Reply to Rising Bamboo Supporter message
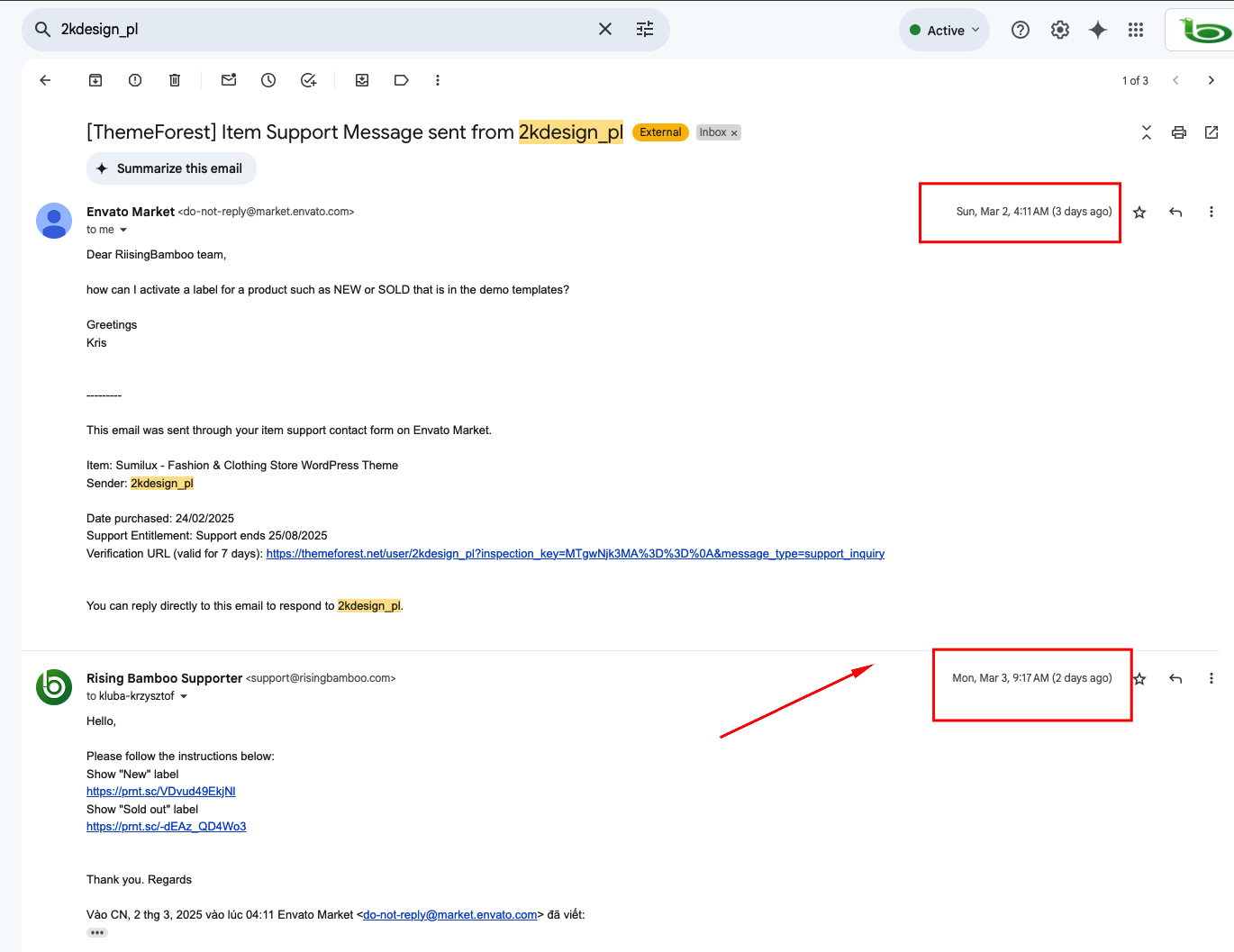The width and height of the screenshot is (1234, 952). coord(1175,678)
